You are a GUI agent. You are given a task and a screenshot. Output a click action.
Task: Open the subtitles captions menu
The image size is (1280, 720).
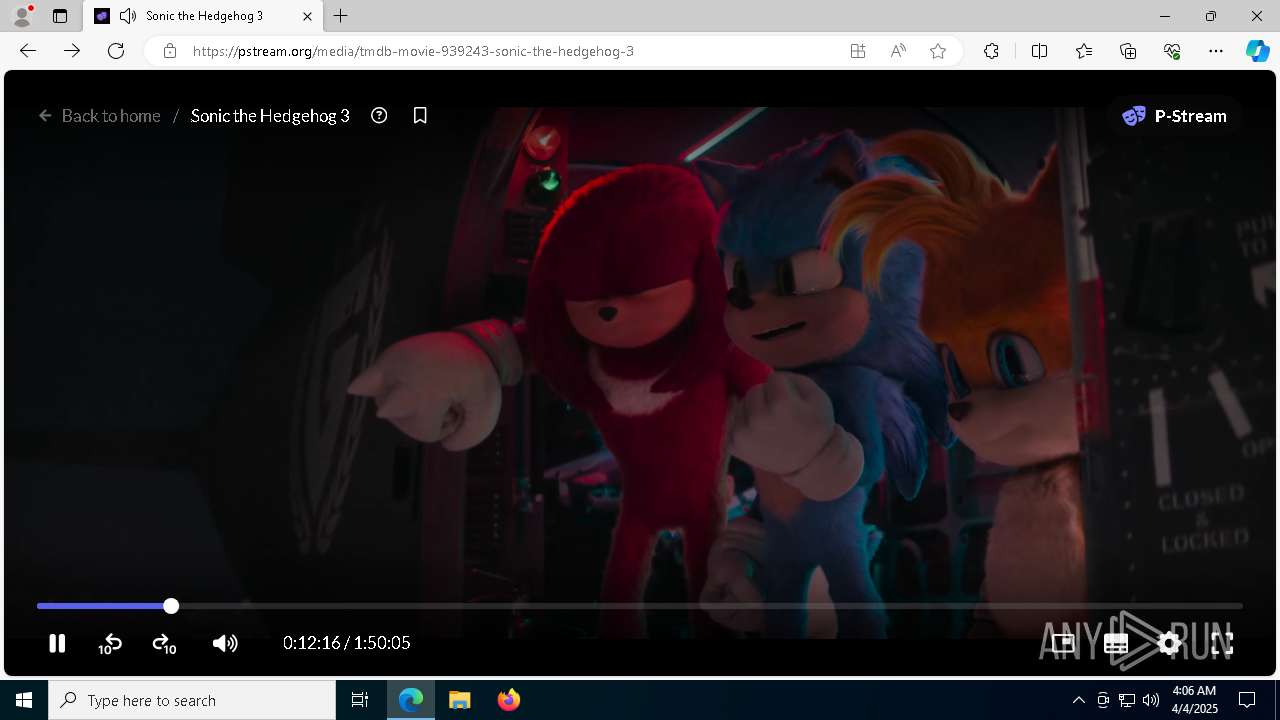pyautogui.click(x=1116, y=643)
